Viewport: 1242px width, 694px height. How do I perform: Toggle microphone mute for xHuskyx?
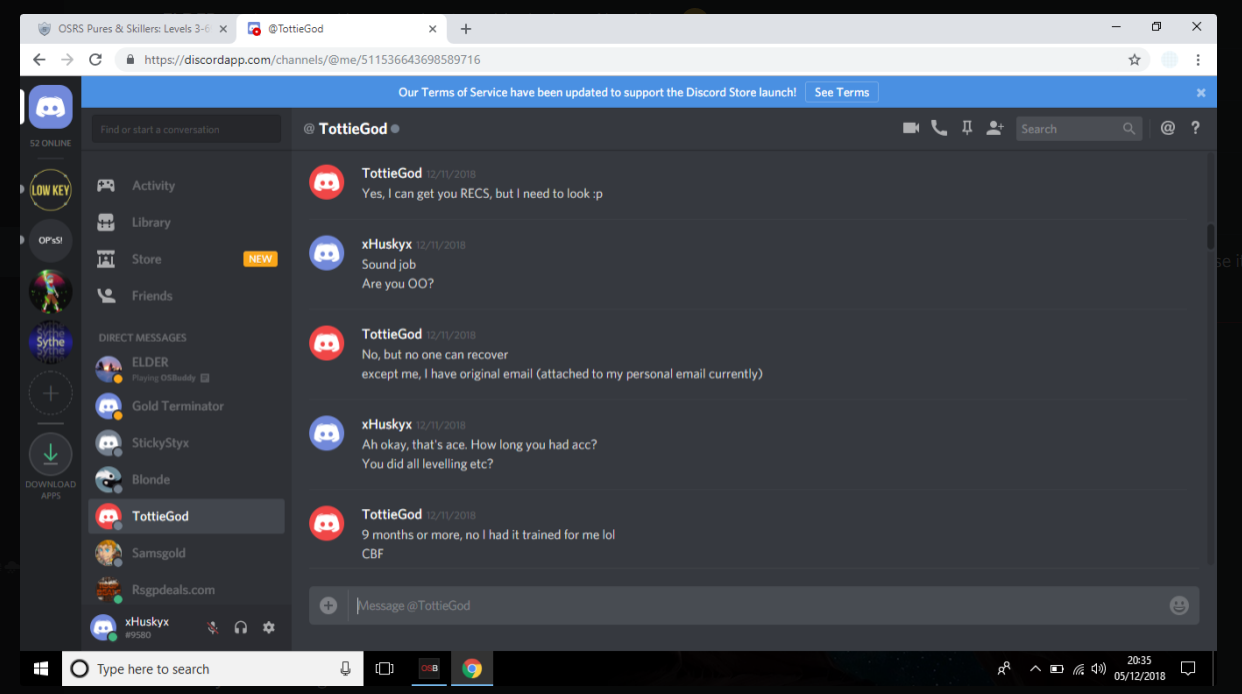coord(212,628)
